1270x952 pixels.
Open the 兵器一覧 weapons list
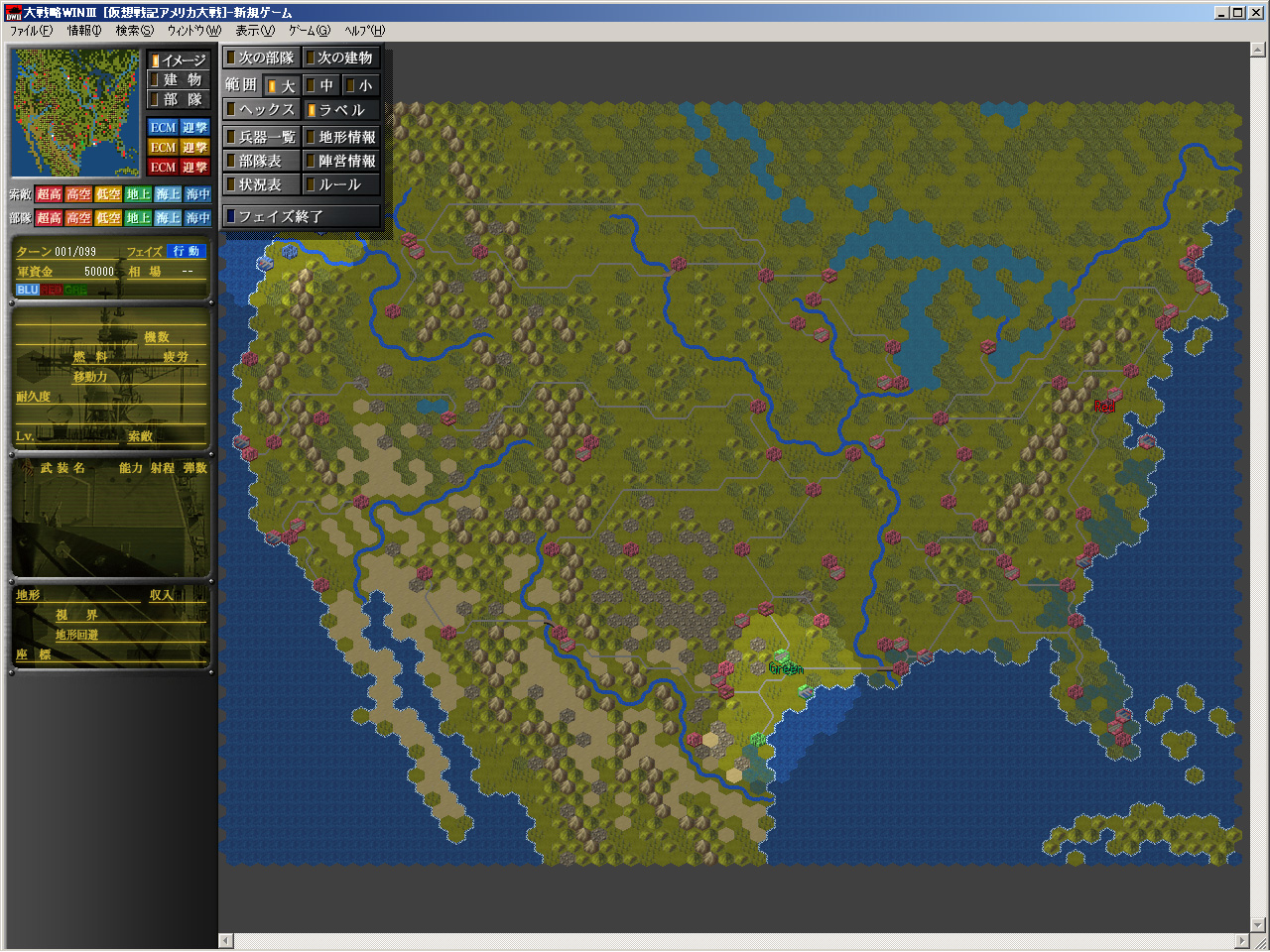click(x=261, y=137)
